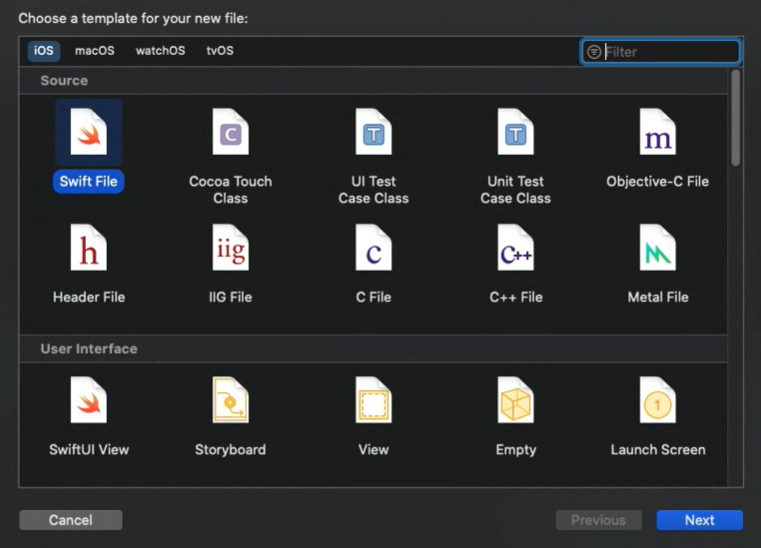This screenshot has width=761, height=548.
Task: Click the "C++ File" label
Action: pos(516,297)
